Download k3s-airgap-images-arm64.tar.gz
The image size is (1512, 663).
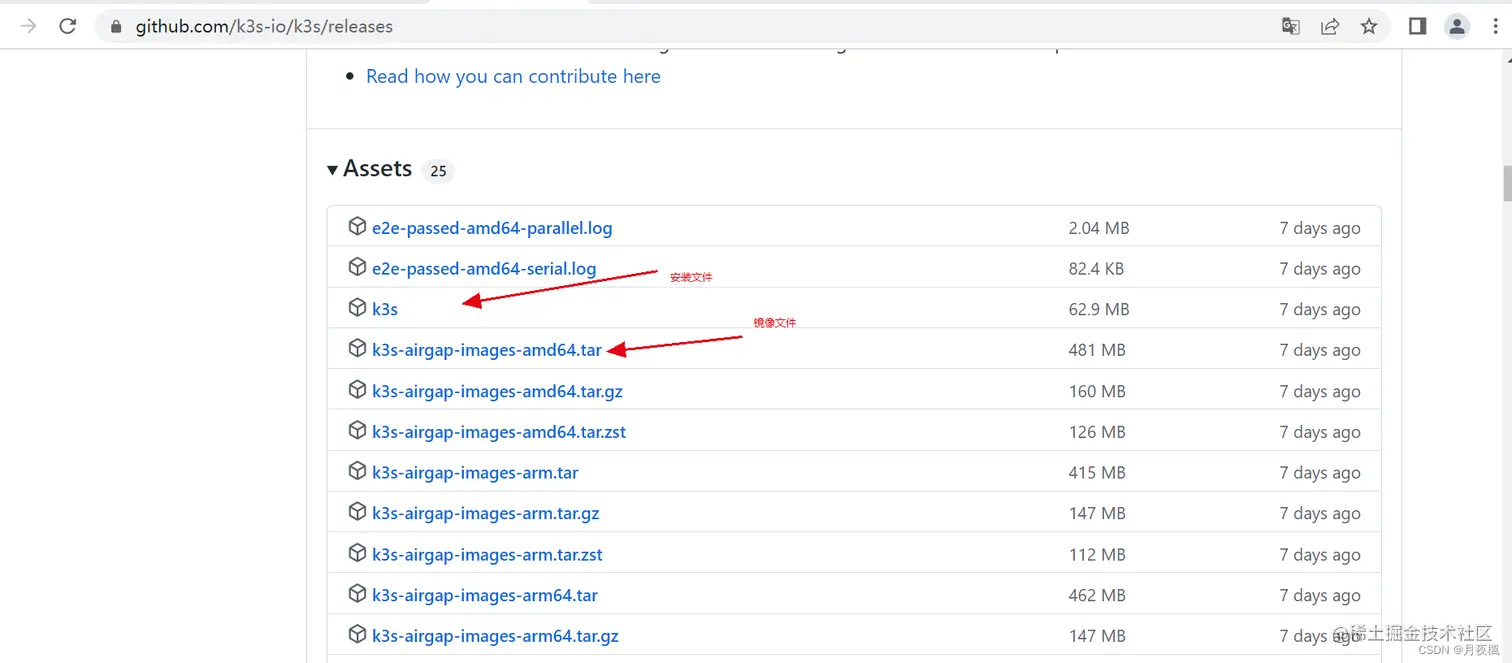tap(495, 636)
